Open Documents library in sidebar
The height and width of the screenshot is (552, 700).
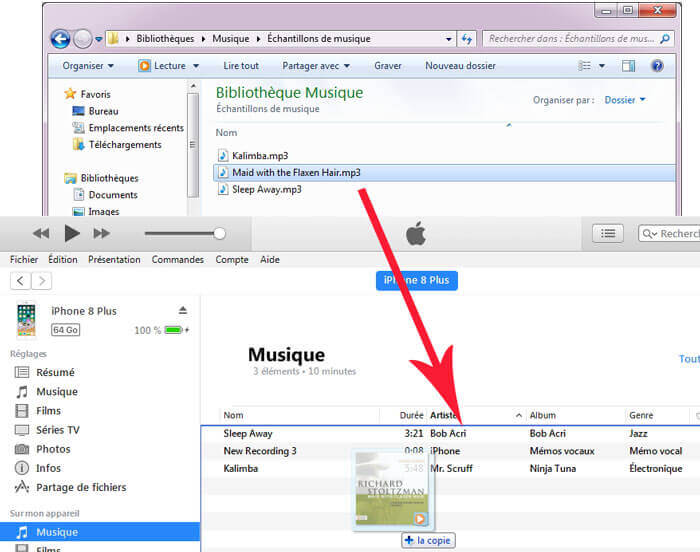click(105, 195)
